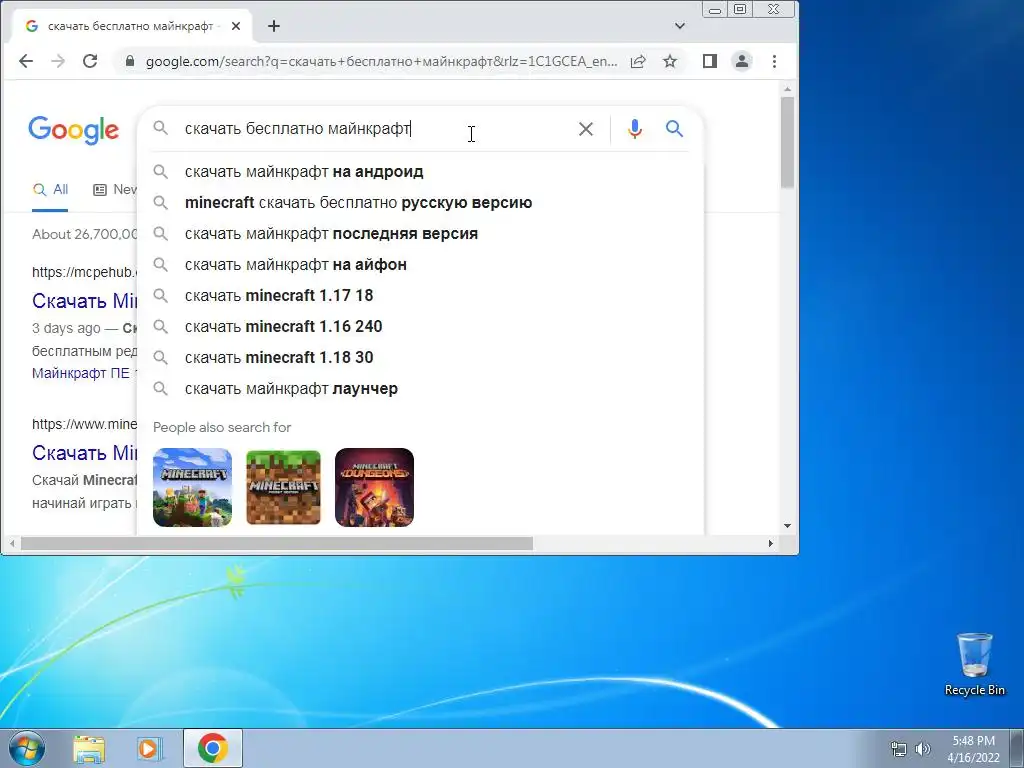Open the side panel icon in Chrome toolbar
Screen dimensions: 1024x768
click(x=710, y=61)
